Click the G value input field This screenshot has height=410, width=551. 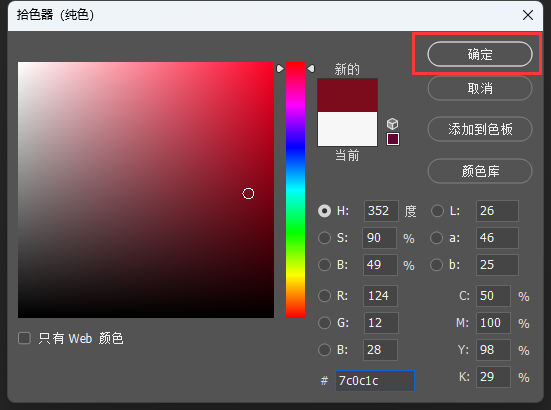click(x=381, y=323)
